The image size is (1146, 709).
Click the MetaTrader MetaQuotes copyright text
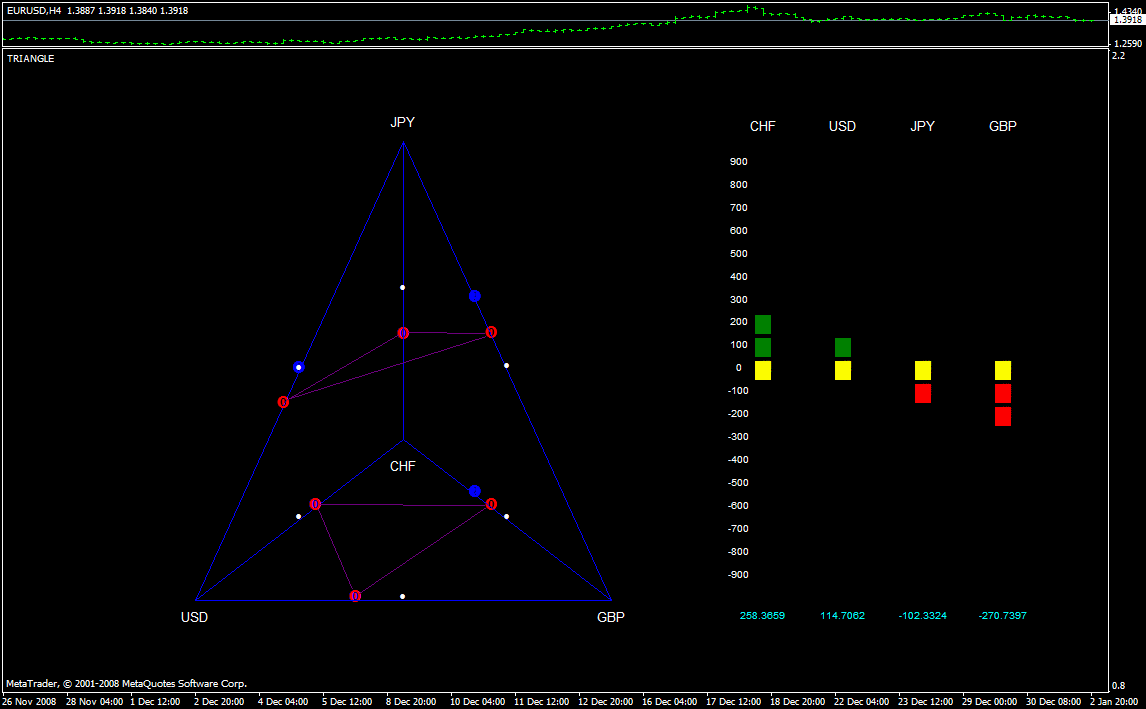tap(126, 684)
